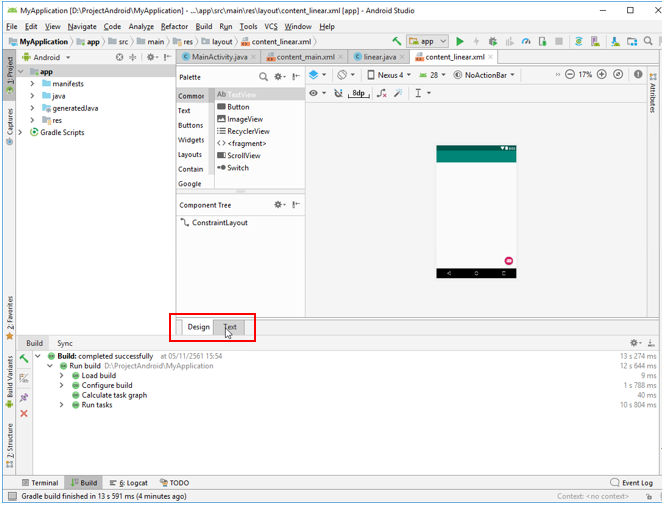This screenshot has height=505, width=665.
Task: Open Build panel settings gear icon
Action: (635, 343)
